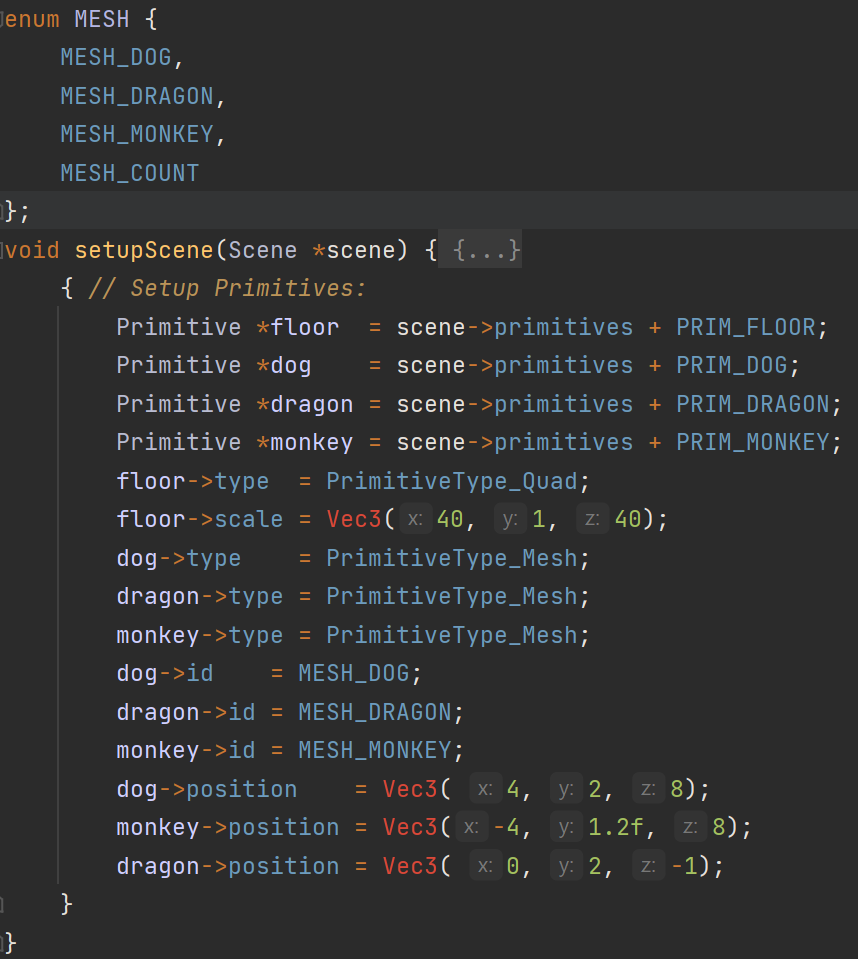The image size is (858, 959).
Task: Click floor->scale member access
Action: click(x=199, y=519)
